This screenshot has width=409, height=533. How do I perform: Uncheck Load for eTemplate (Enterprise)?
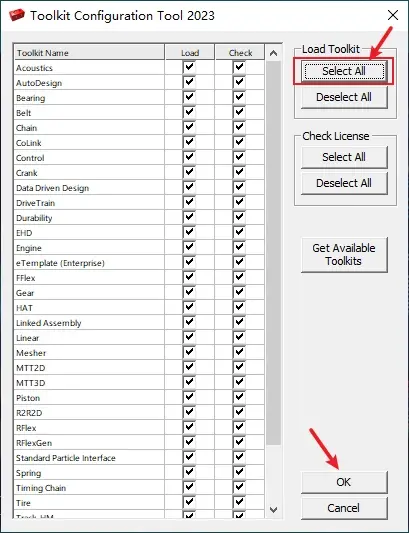tap(189, 262)
